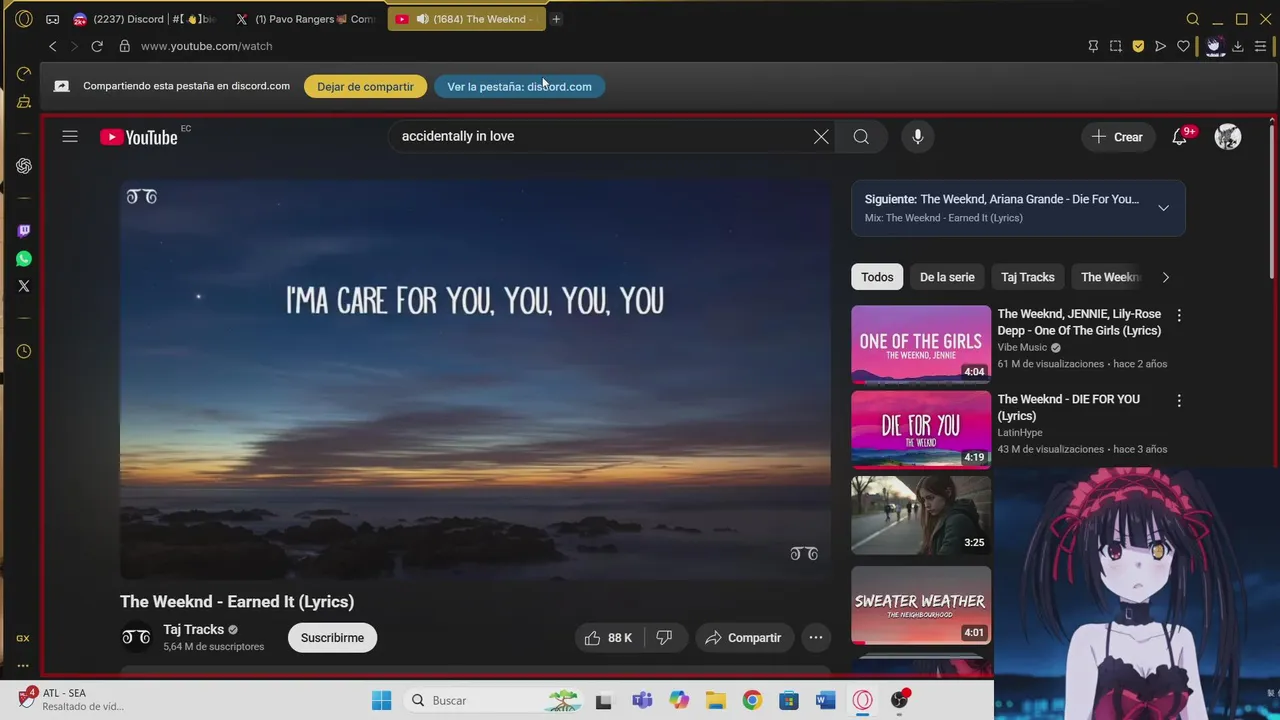Dislike the Earned It video

tap(664, 638)
